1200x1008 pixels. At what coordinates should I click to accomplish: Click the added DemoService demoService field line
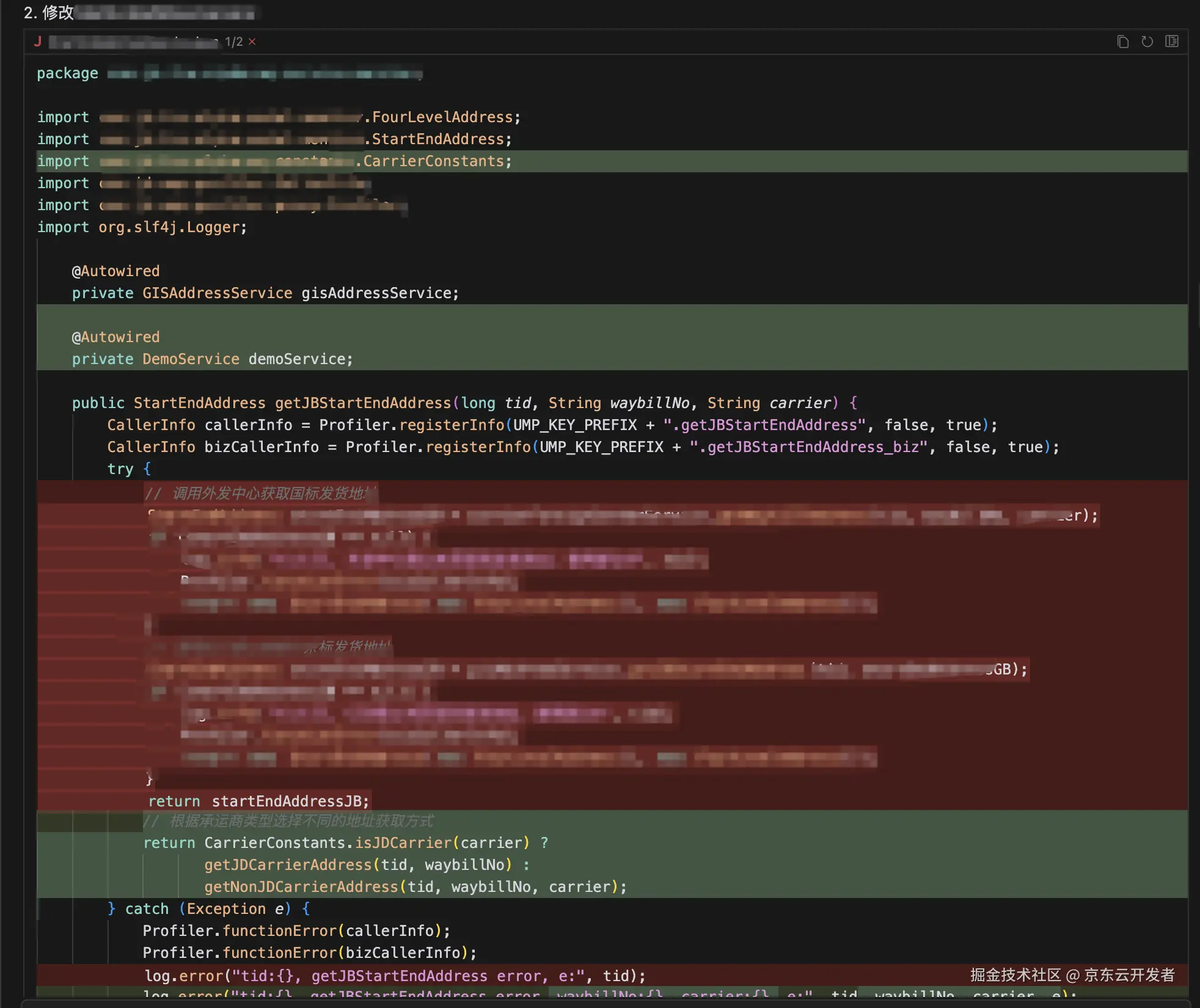coord(212,359)
